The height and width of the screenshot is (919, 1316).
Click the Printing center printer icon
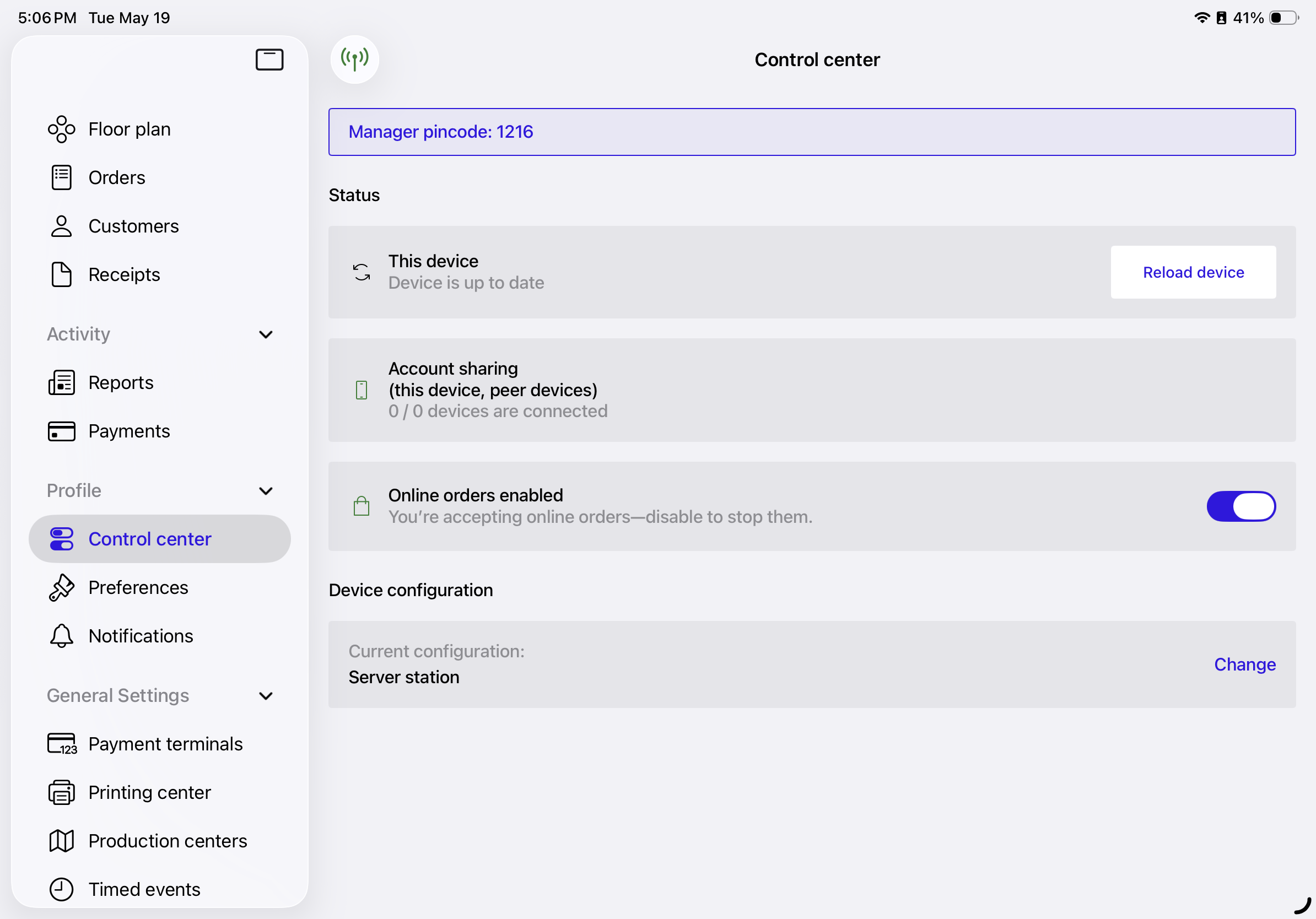pos(61,792)
